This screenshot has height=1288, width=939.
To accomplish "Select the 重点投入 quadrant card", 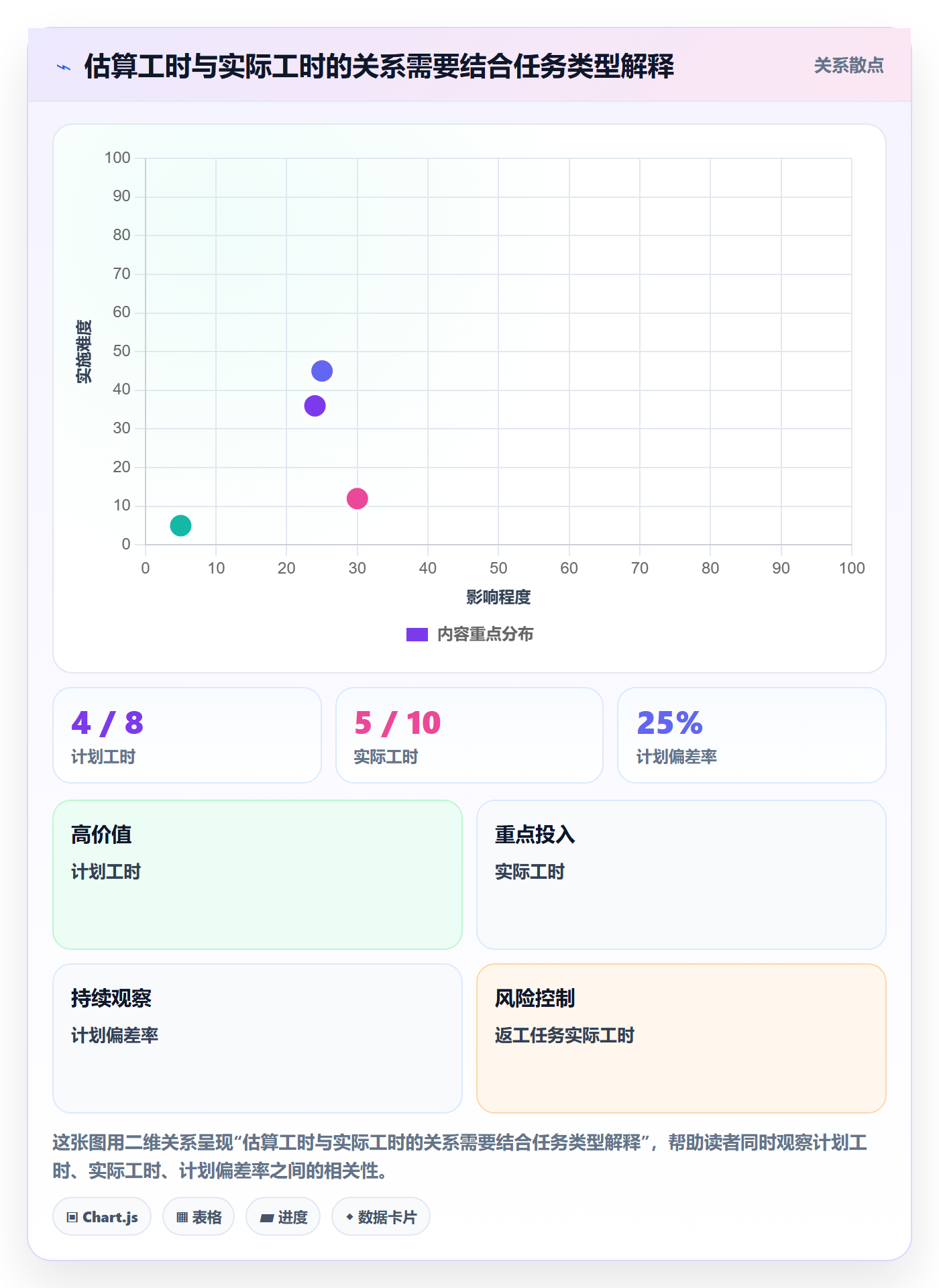I will [x=681, y=875].
